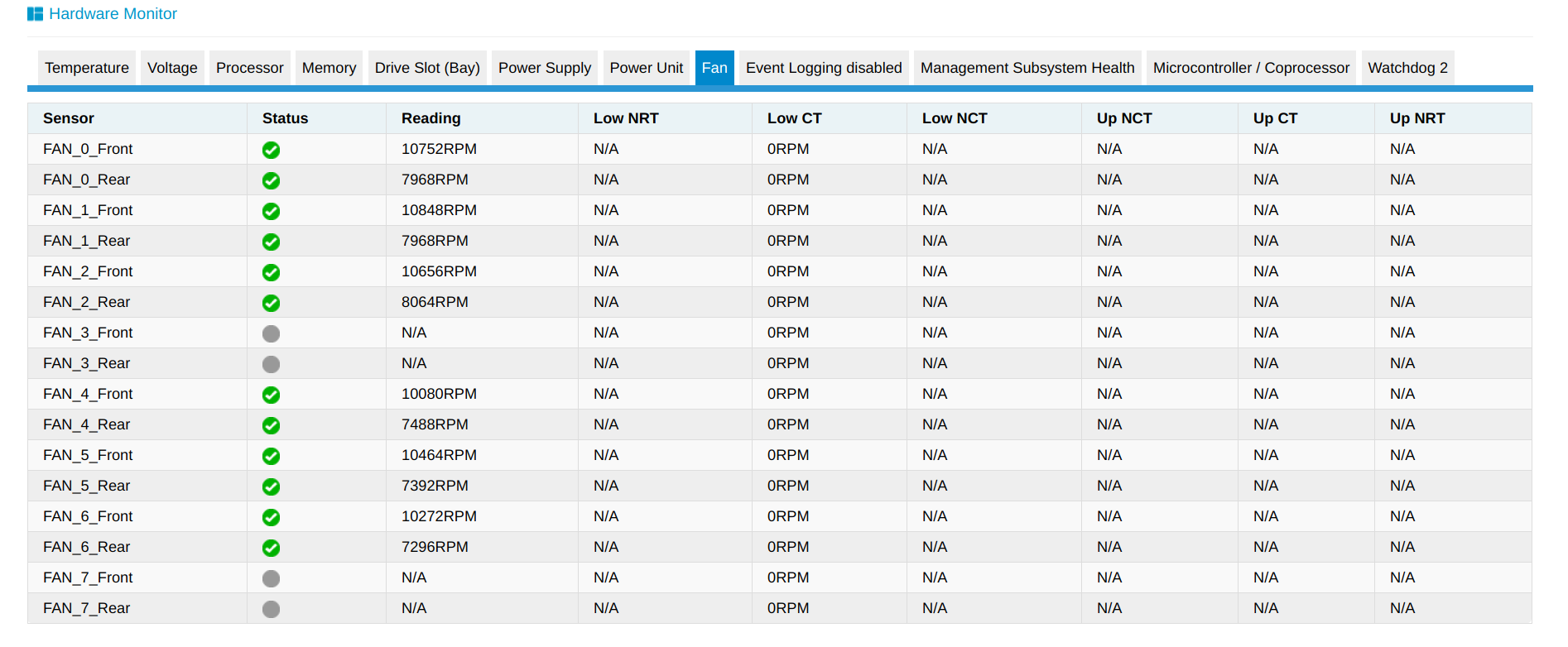Open the Event Logging disabled tab
Viewport: 1568px width, 647px height.
(824, 68)
